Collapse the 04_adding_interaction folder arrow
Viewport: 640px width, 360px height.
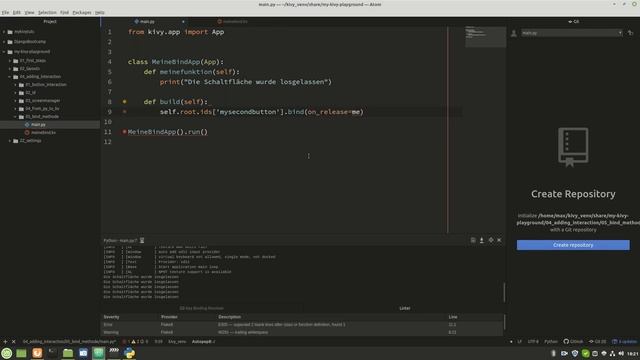[10, 76]
